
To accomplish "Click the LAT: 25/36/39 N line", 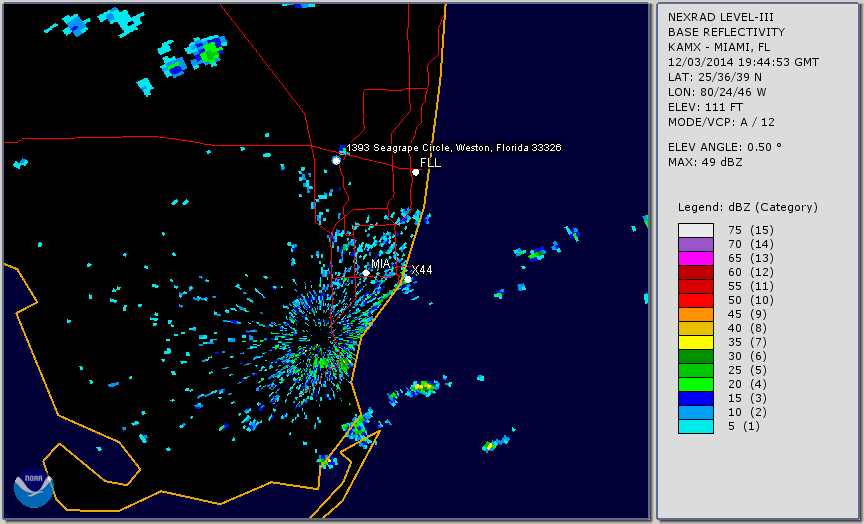I will pyautogui.click(x=715, y=77).
